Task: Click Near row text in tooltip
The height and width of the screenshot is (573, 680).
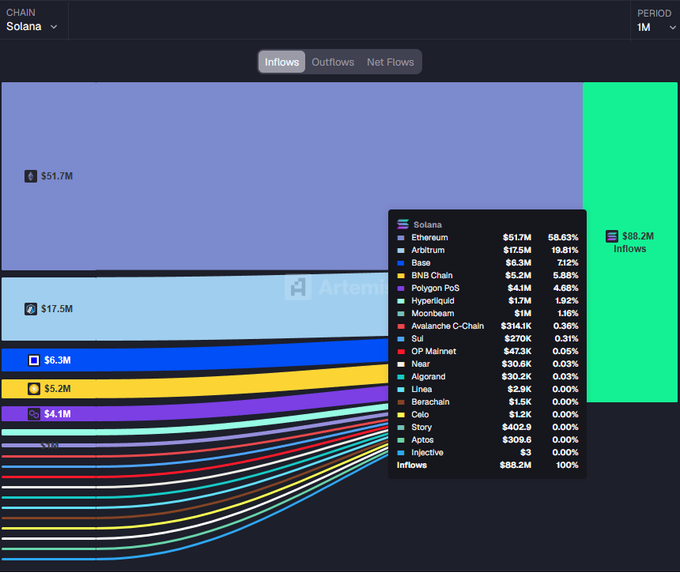Action: pos(421,364)
